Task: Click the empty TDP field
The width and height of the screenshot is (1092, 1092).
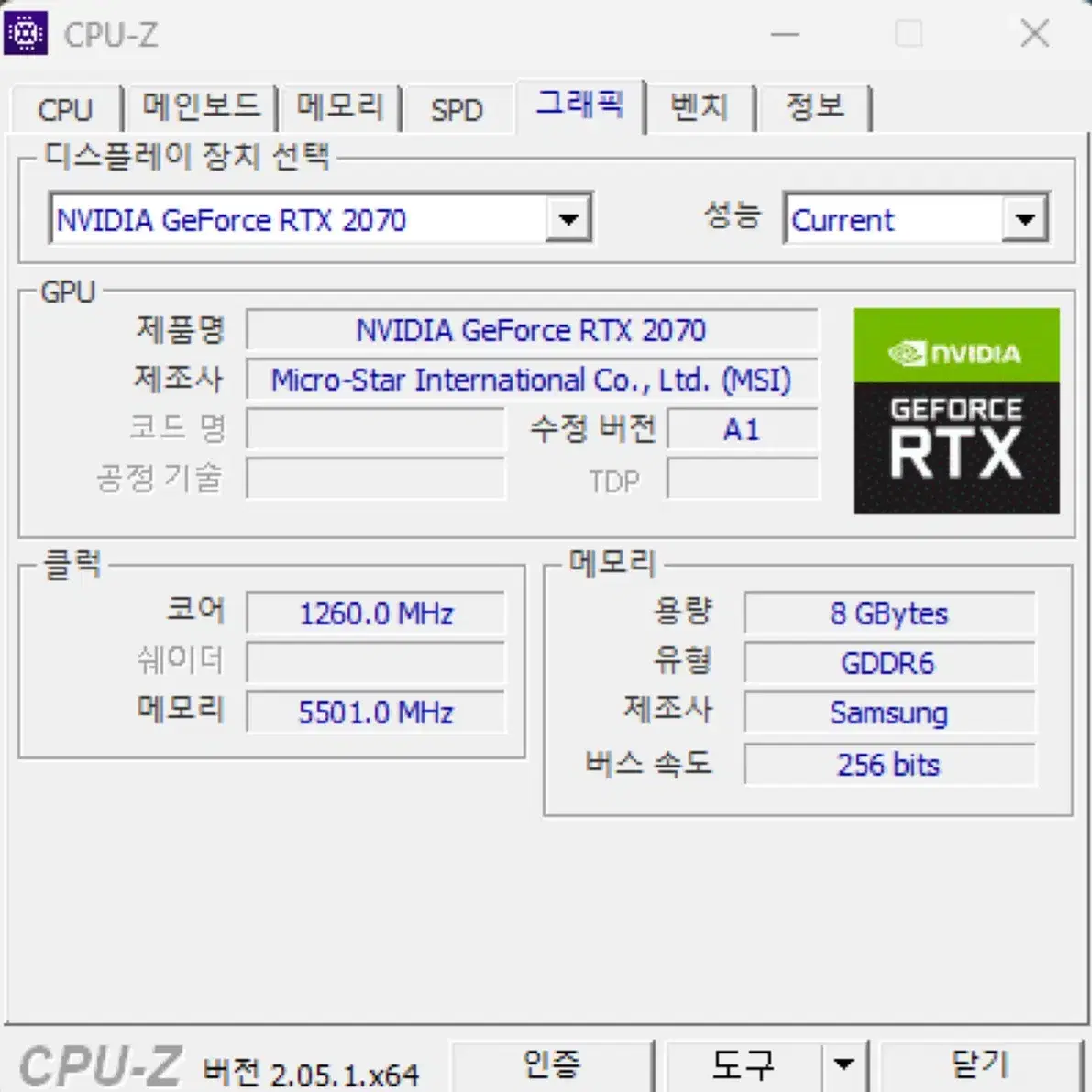Action: 743,479
